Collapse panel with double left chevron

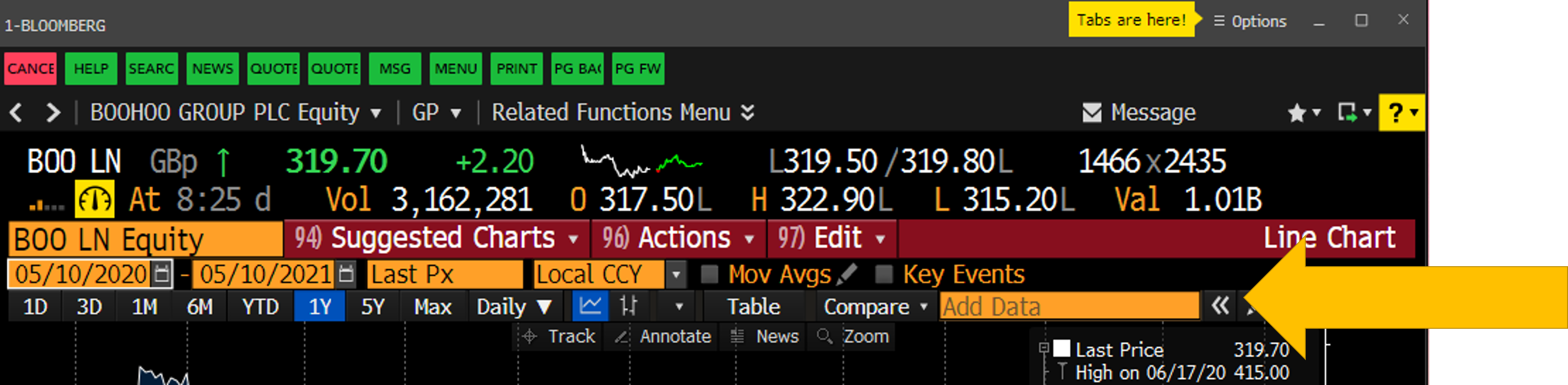[1221, 307]
